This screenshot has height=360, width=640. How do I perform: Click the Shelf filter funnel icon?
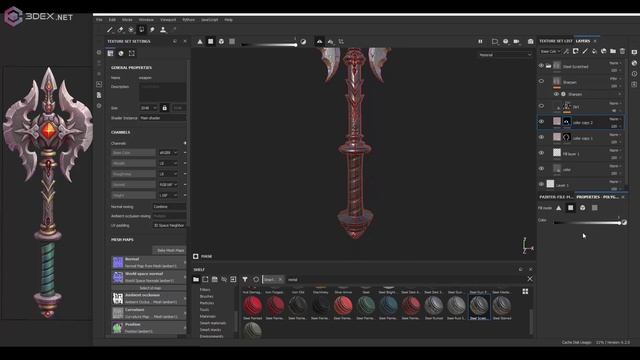click(245, 280)
